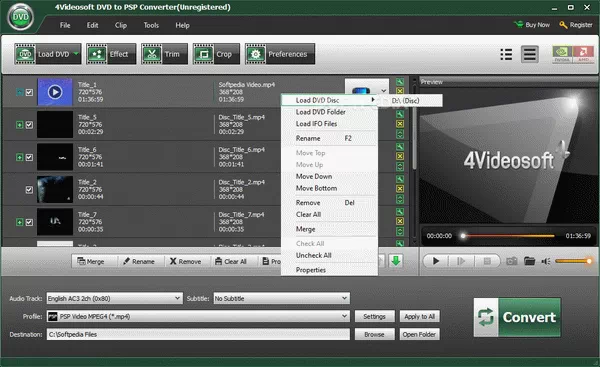Screen dimensions: 600x367
Task: Toggle AMD acceleration icon
Action: pos(583,54)
